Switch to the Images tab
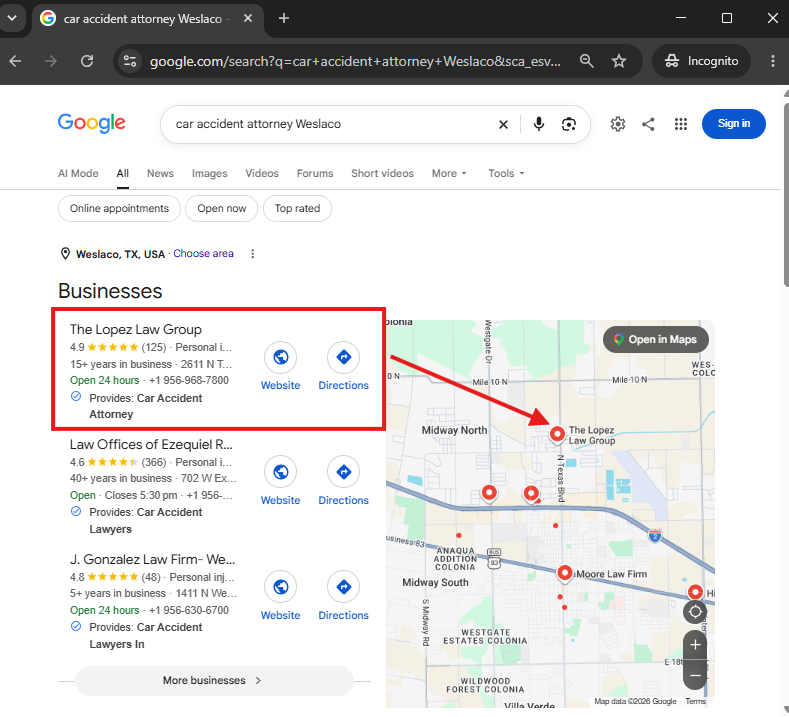This screenshot has height=717, width=789. [x=209, y=174]
